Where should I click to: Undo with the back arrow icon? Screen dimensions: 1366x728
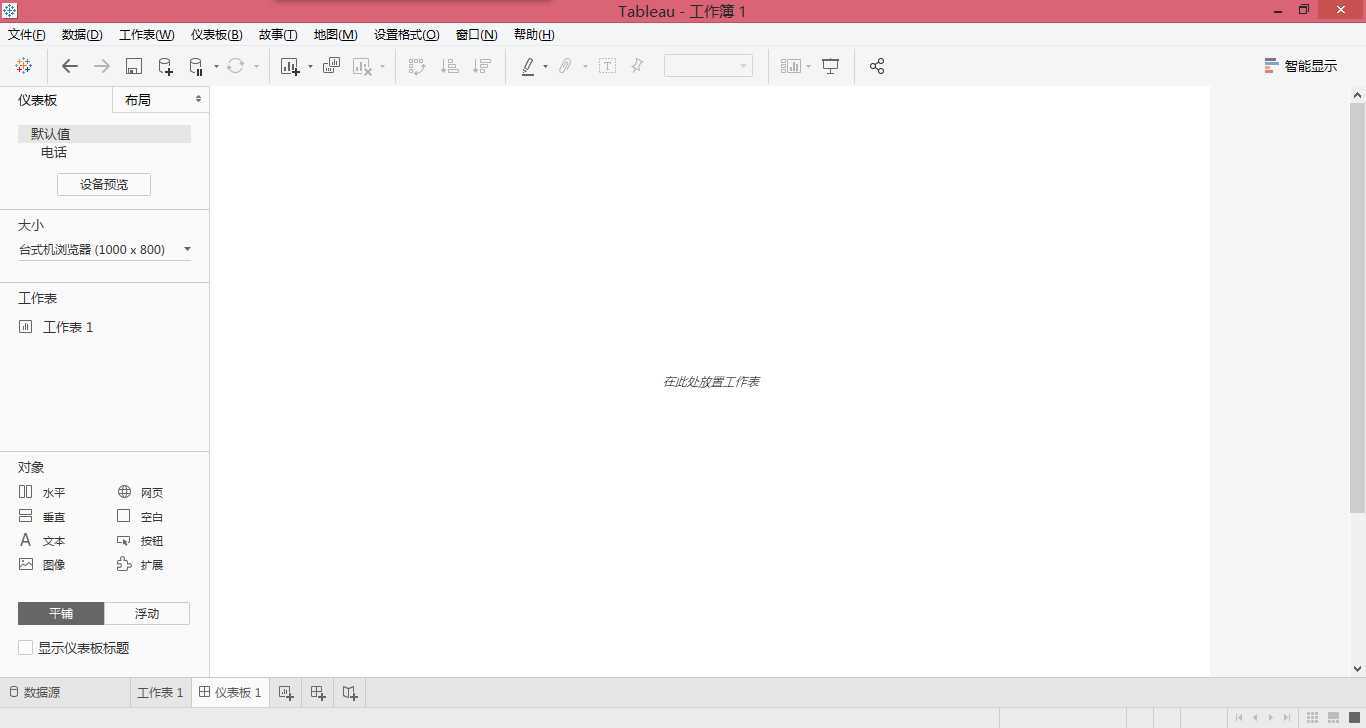click(70, 66)
